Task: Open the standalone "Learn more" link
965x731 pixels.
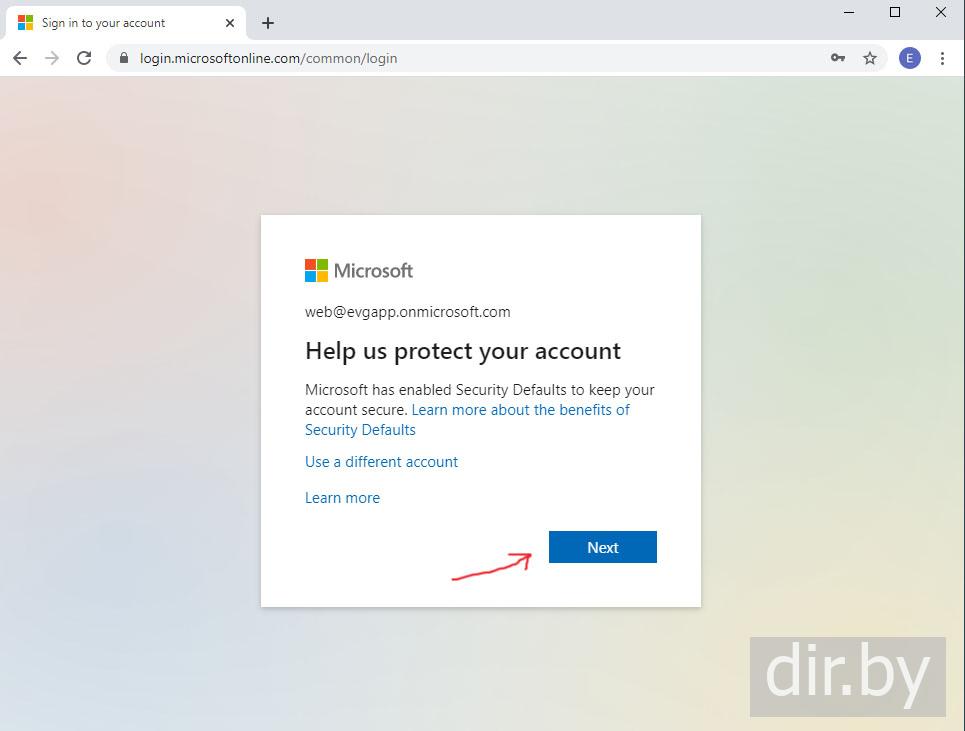Action: click(342, 498)
